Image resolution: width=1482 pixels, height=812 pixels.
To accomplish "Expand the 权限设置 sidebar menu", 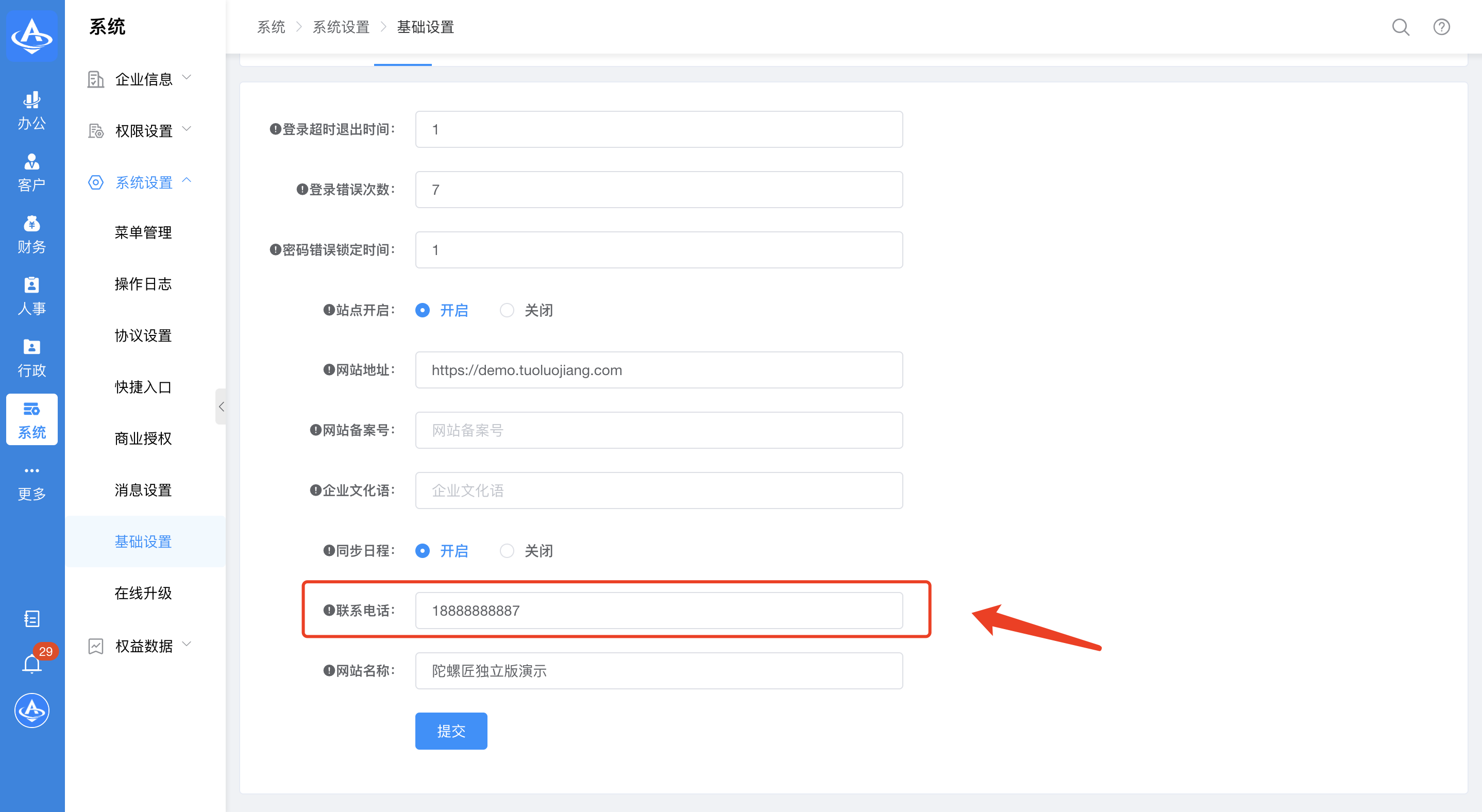I will [x=144, y=130].
